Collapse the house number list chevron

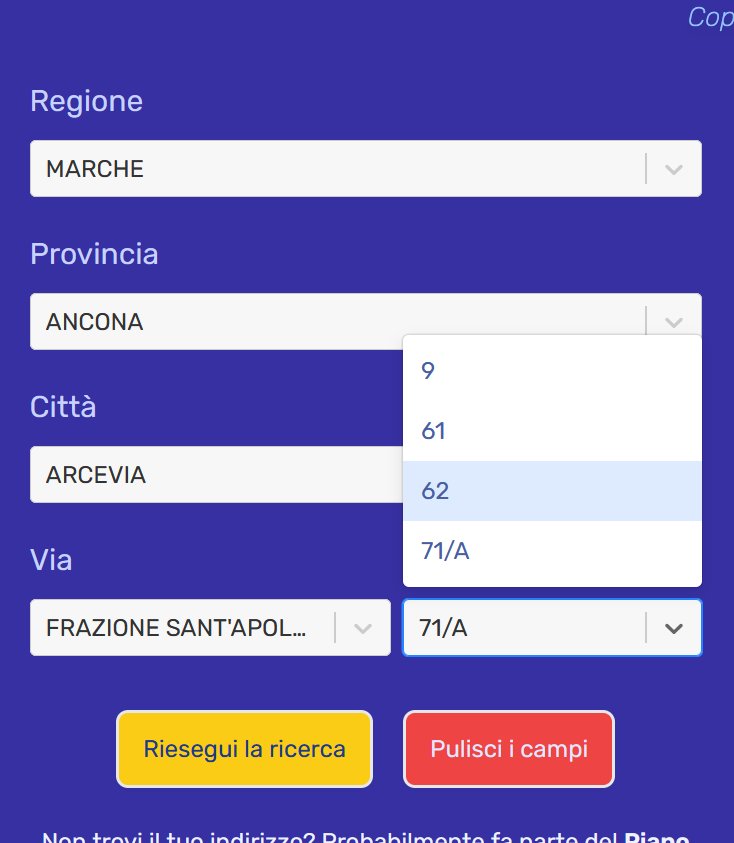pos(674,628)
